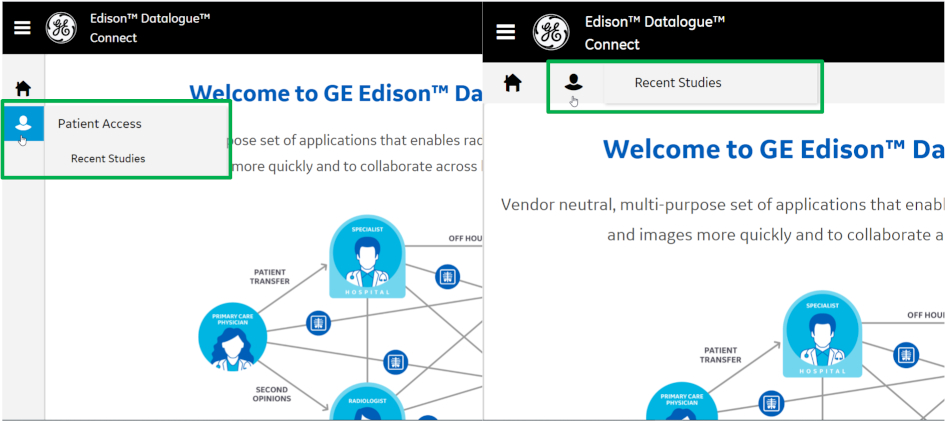Choose Recent Studies under Patient Access

[x=108, y=159]
